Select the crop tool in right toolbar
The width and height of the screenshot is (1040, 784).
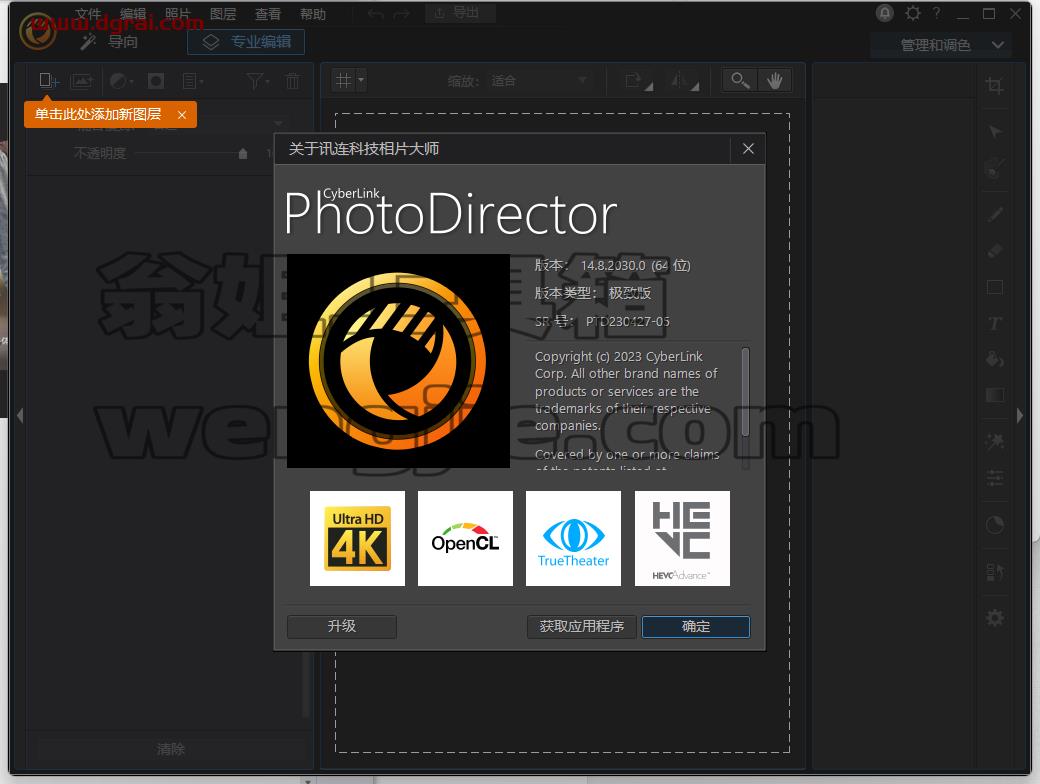click(994, 85)
